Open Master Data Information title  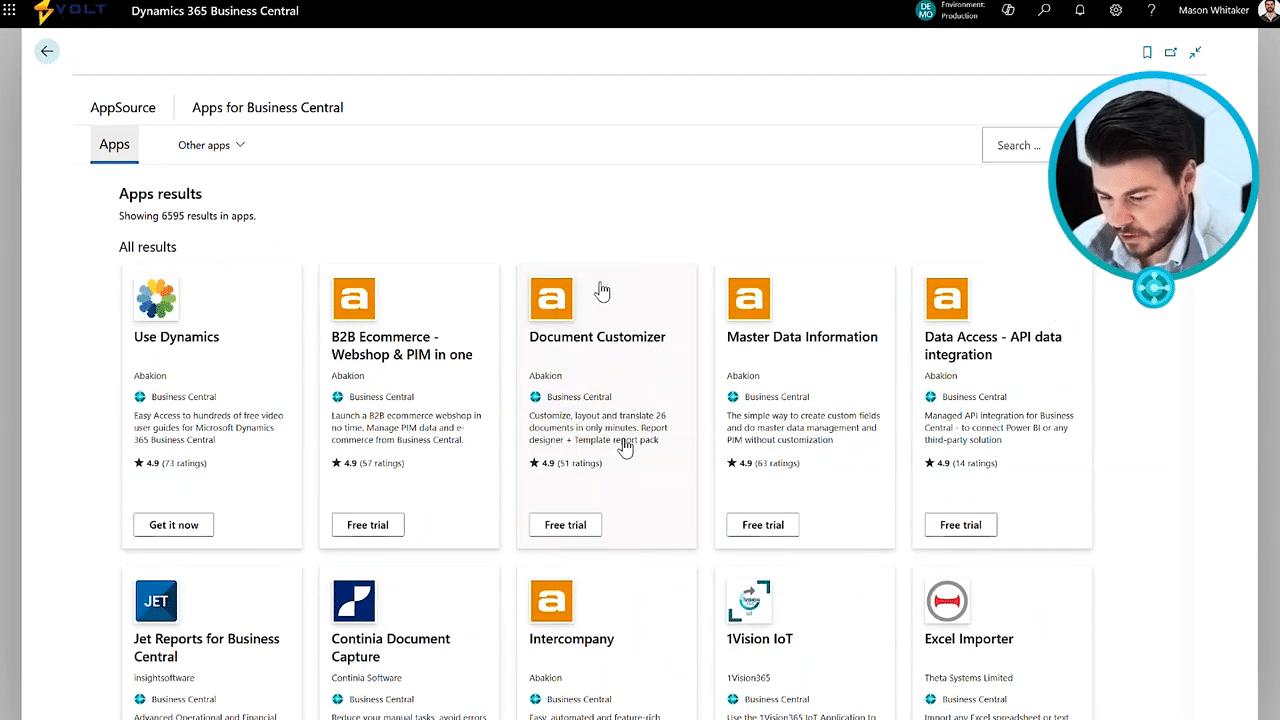click(802, 337)
